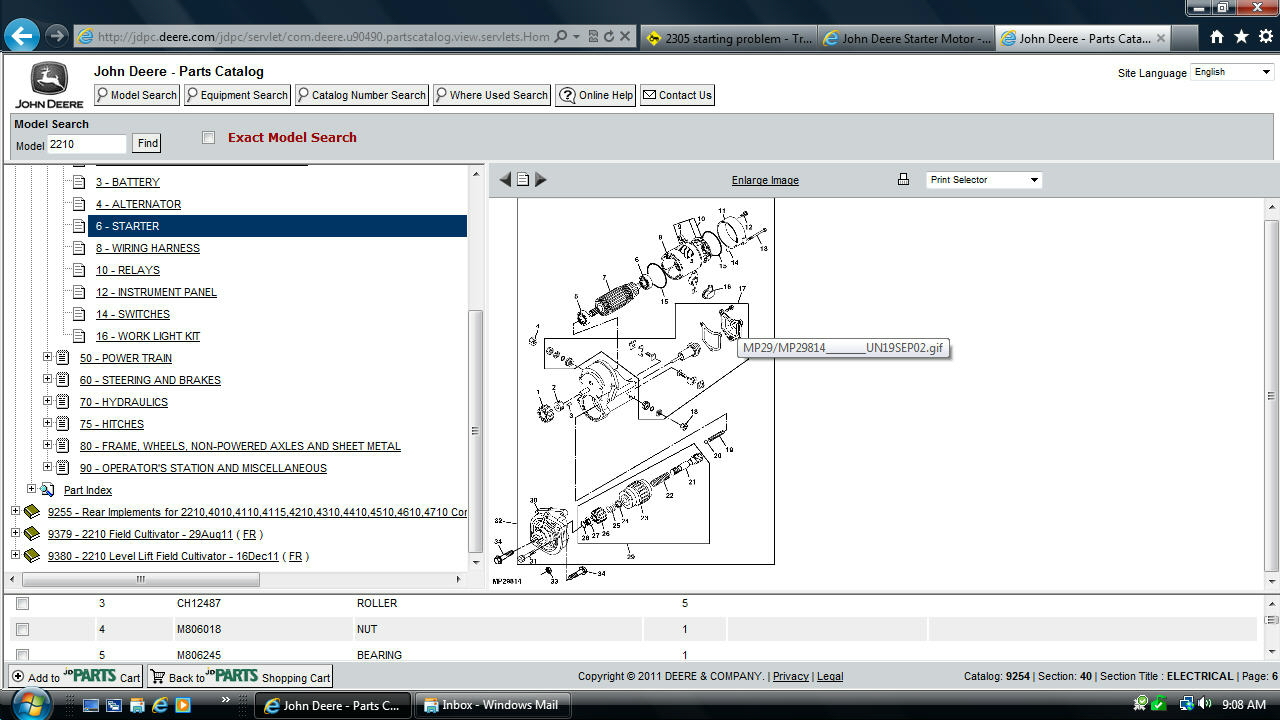Expand 90 - OPERATOR'S STATION section
Screen dimensions: 1280x720
47,467
